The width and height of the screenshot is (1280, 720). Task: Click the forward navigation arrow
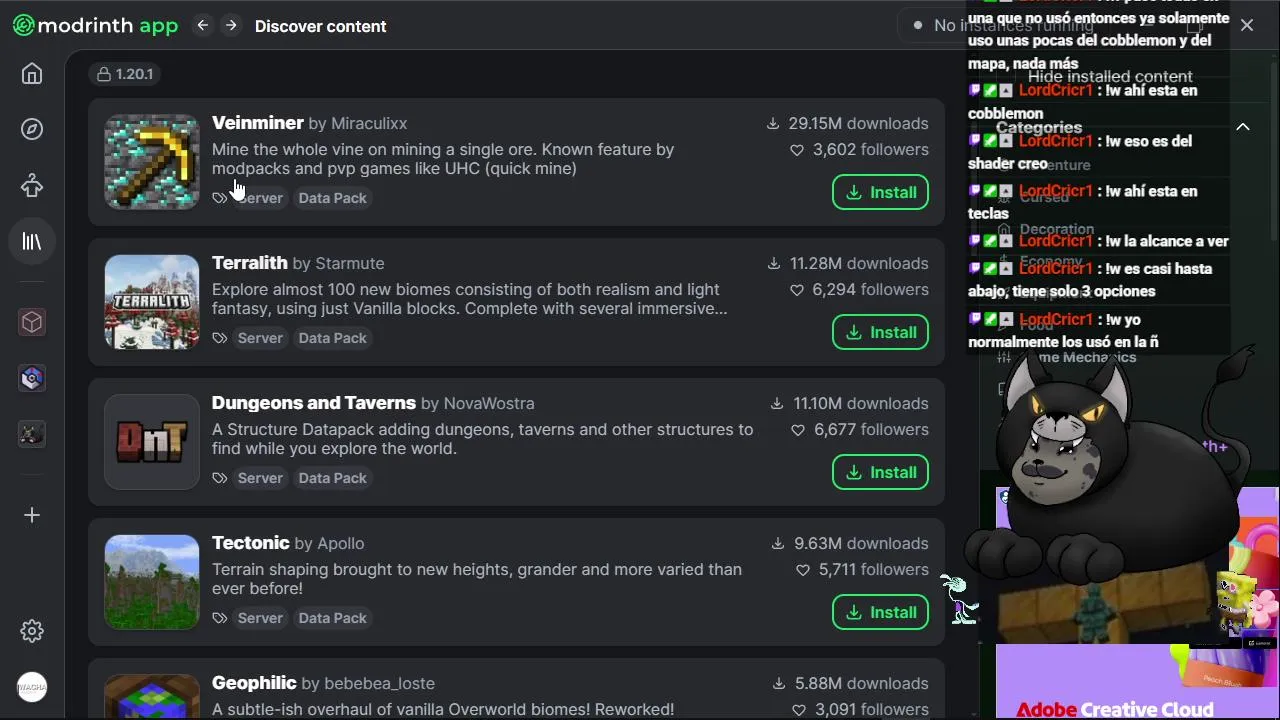pyautogui.click(x=231, y=26)
